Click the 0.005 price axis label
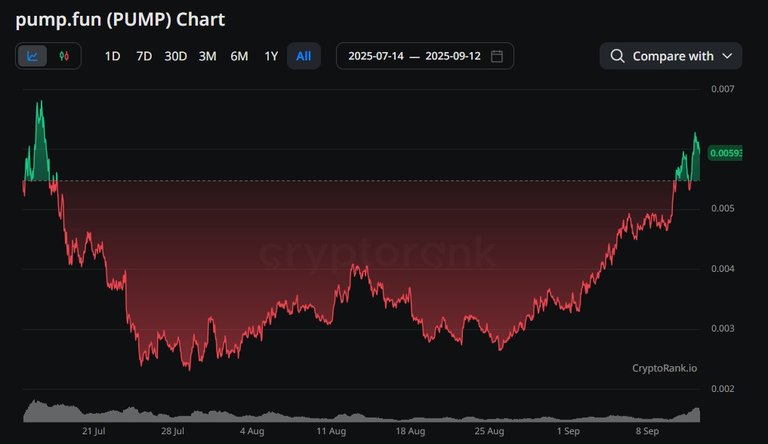Screen dimensions: 768x444 tap(722, 208)
